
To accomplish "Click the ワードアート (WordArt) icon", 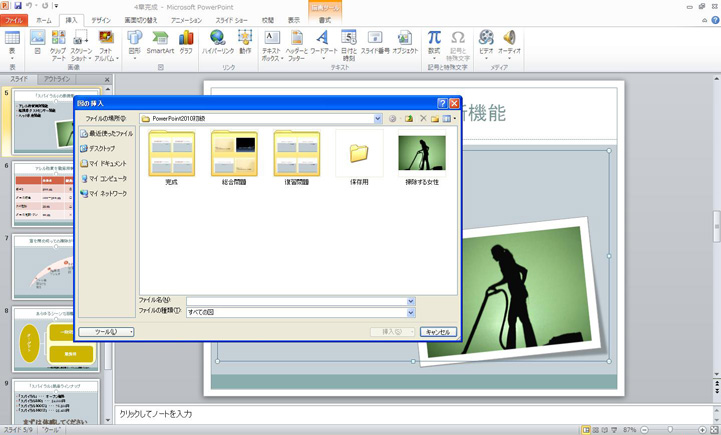I will click(x=323, y=41).
